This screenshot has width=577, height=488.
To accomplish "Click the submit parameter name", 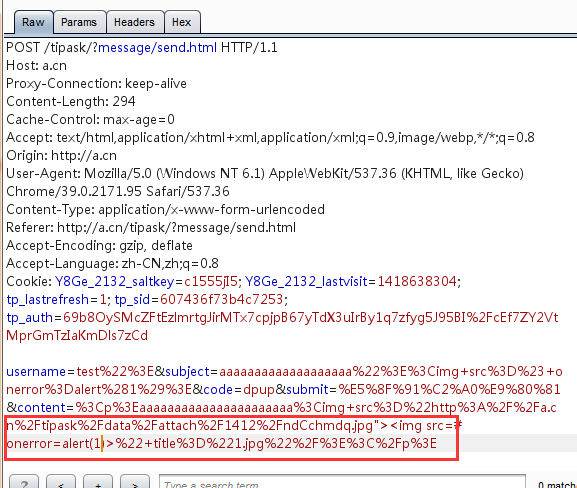I will 307,390.
